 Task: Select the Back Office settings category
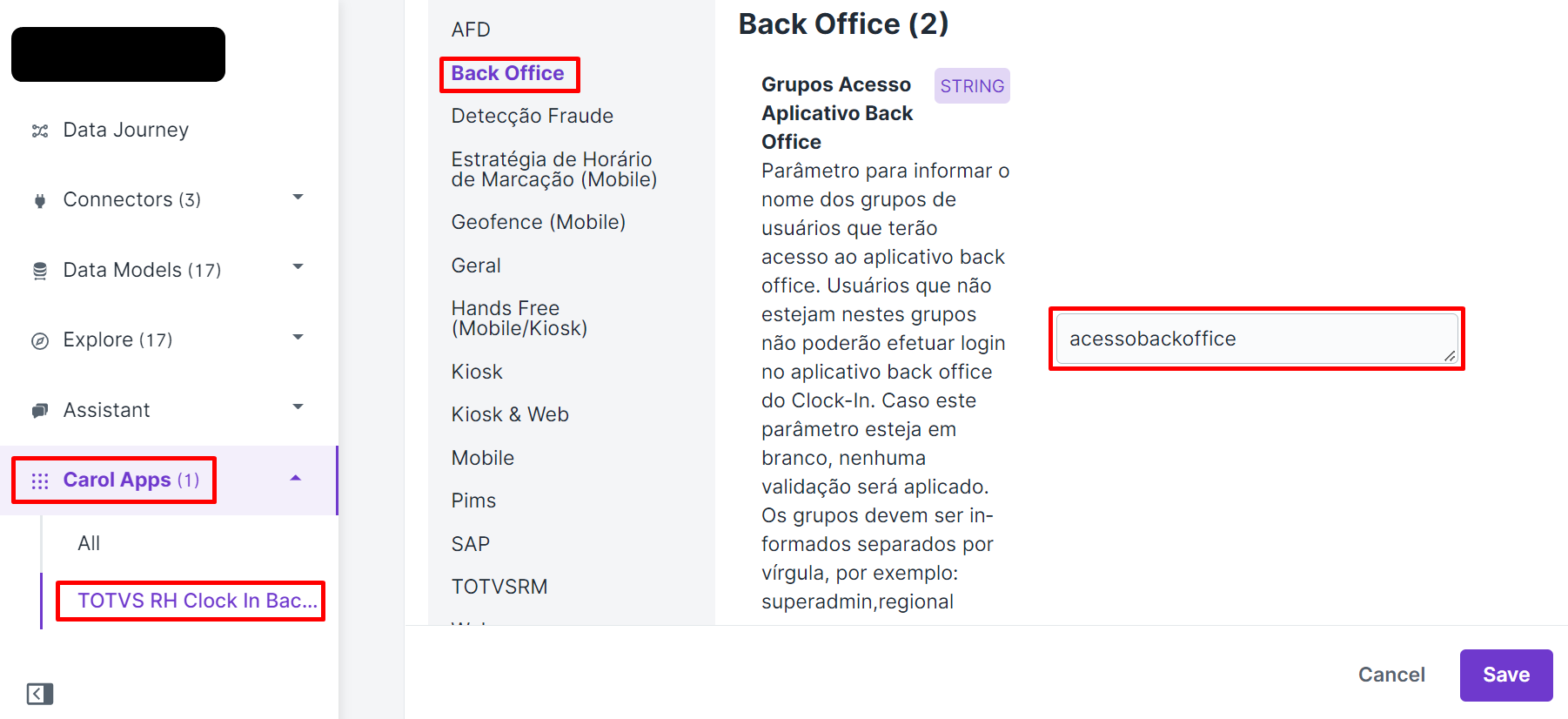(507, 73)
